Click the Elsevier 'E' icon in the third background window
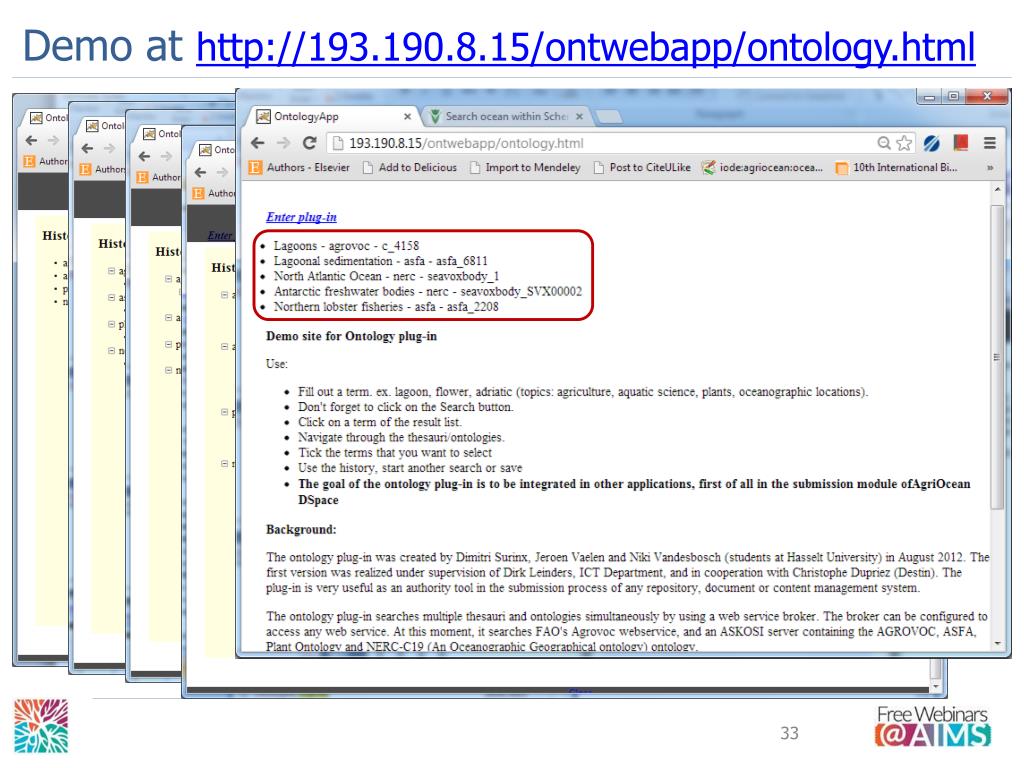 [142, 177]
